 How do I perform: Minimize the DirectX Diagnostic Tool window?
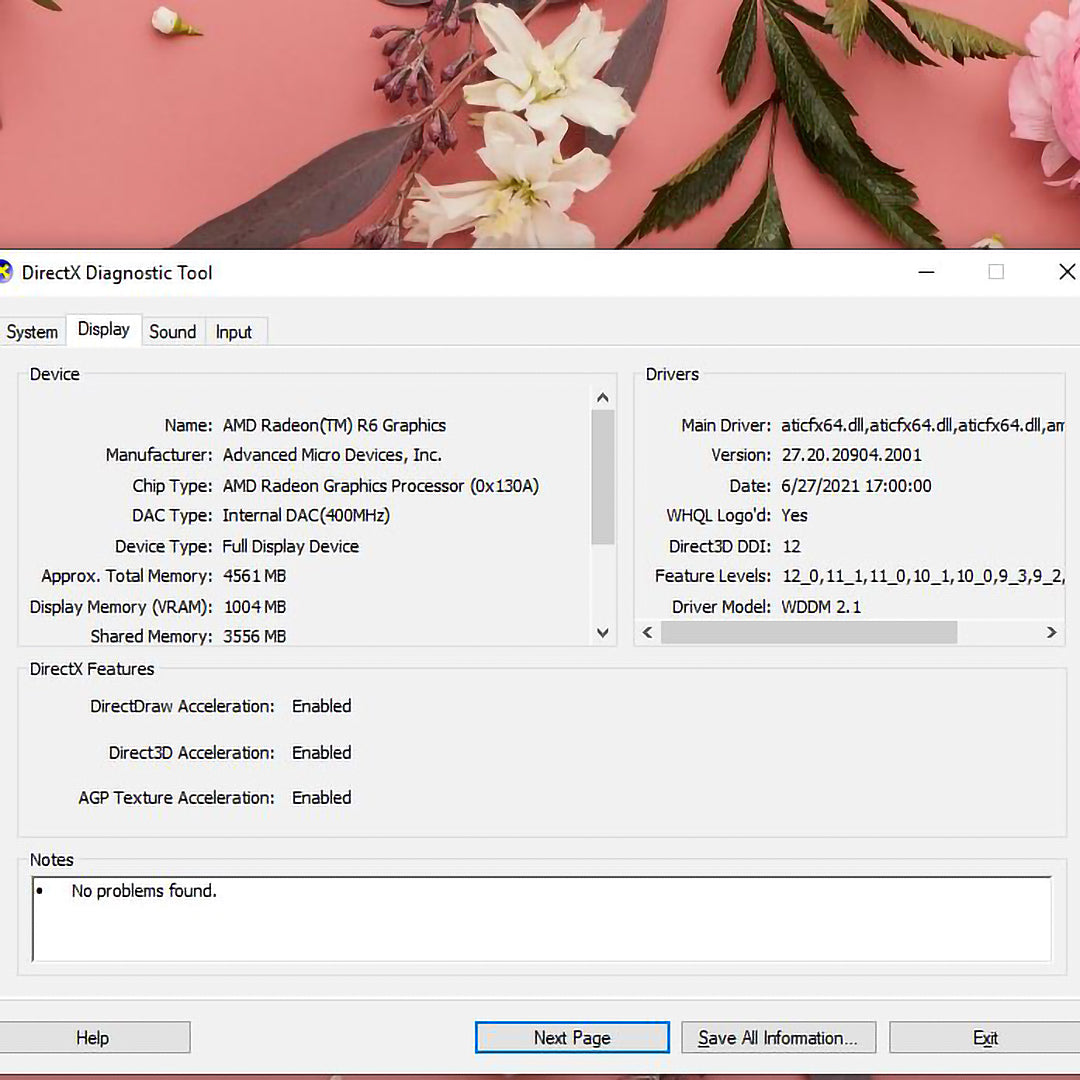point(927,272)
